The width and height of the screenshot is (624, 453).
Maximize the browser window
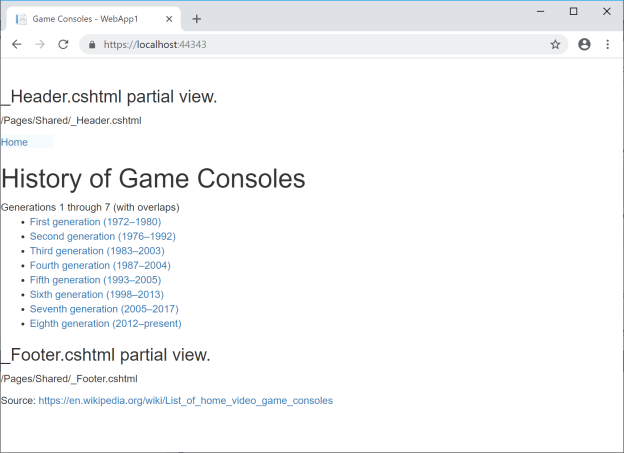573,12
